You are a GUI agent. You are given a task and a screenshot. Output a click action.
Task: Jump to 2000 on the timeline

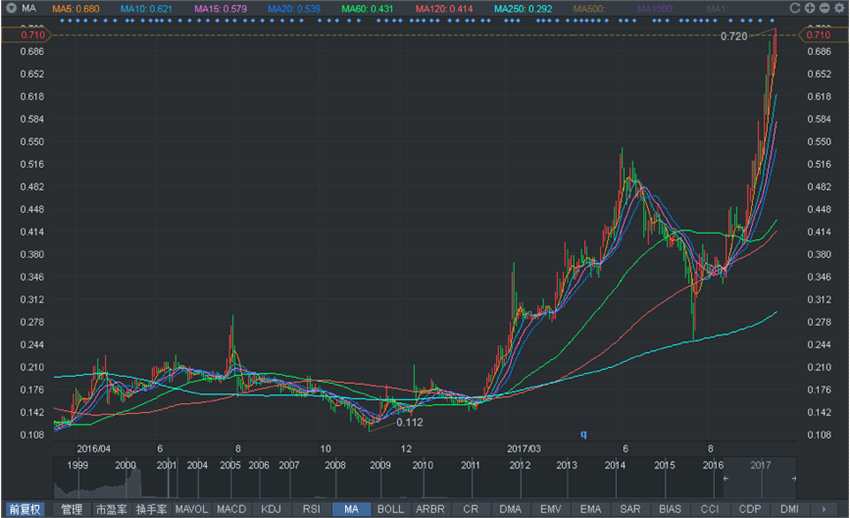coord(125,465)
